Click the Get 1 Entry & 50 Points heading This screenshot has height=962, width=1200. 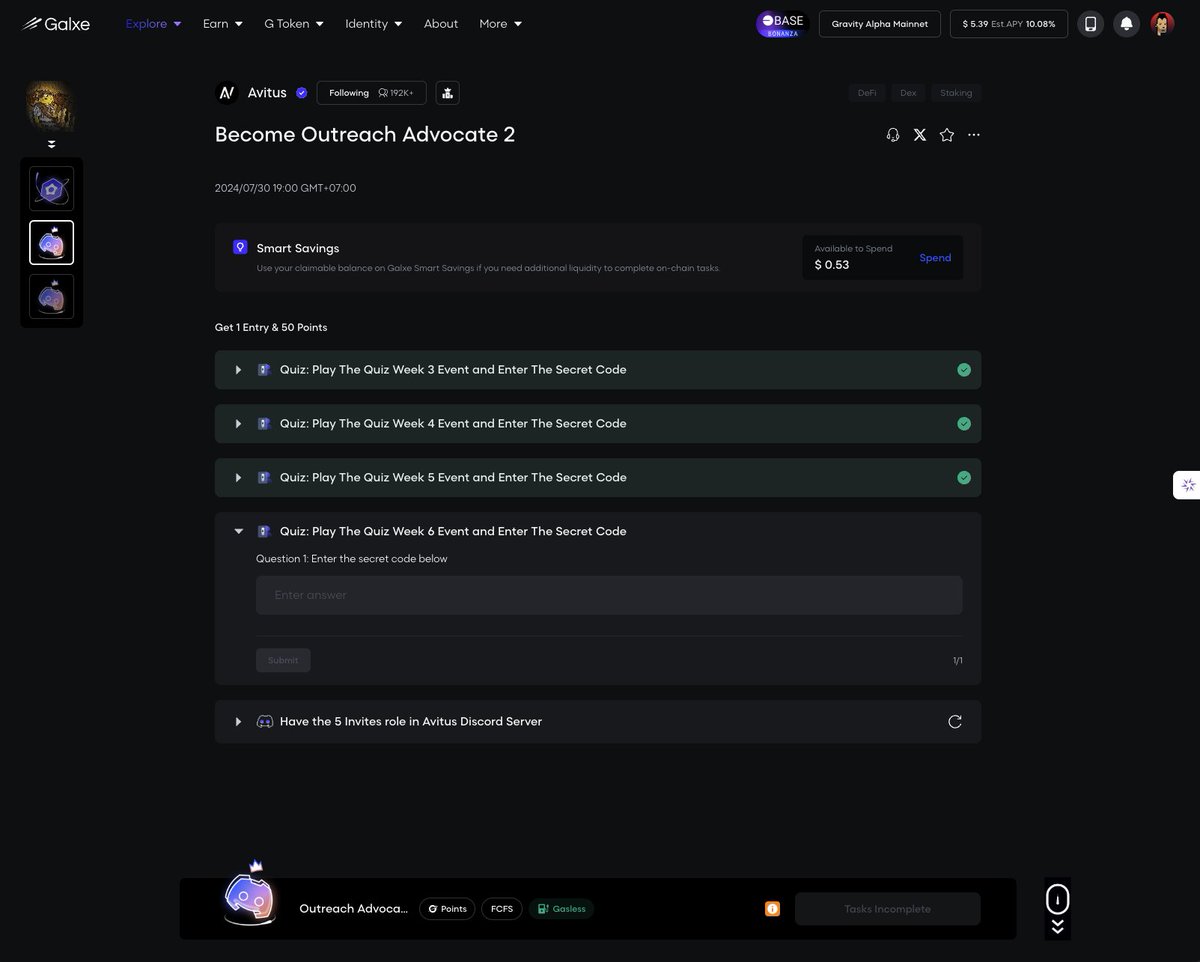pyautogui.click(x=271, y=328)
